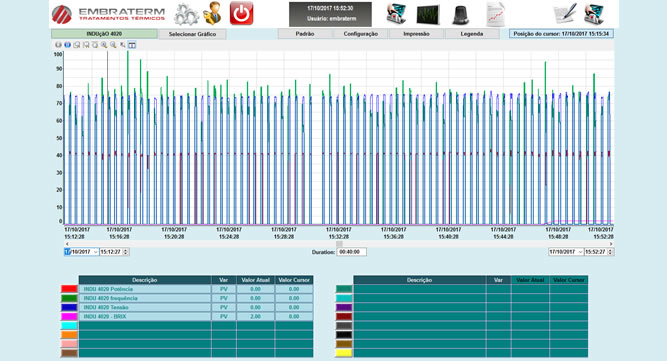The width and height of the screenshot is (667, 361).
Task: Click the red INDU 4020 Potência swatch
Action: (x=69, y=289)
